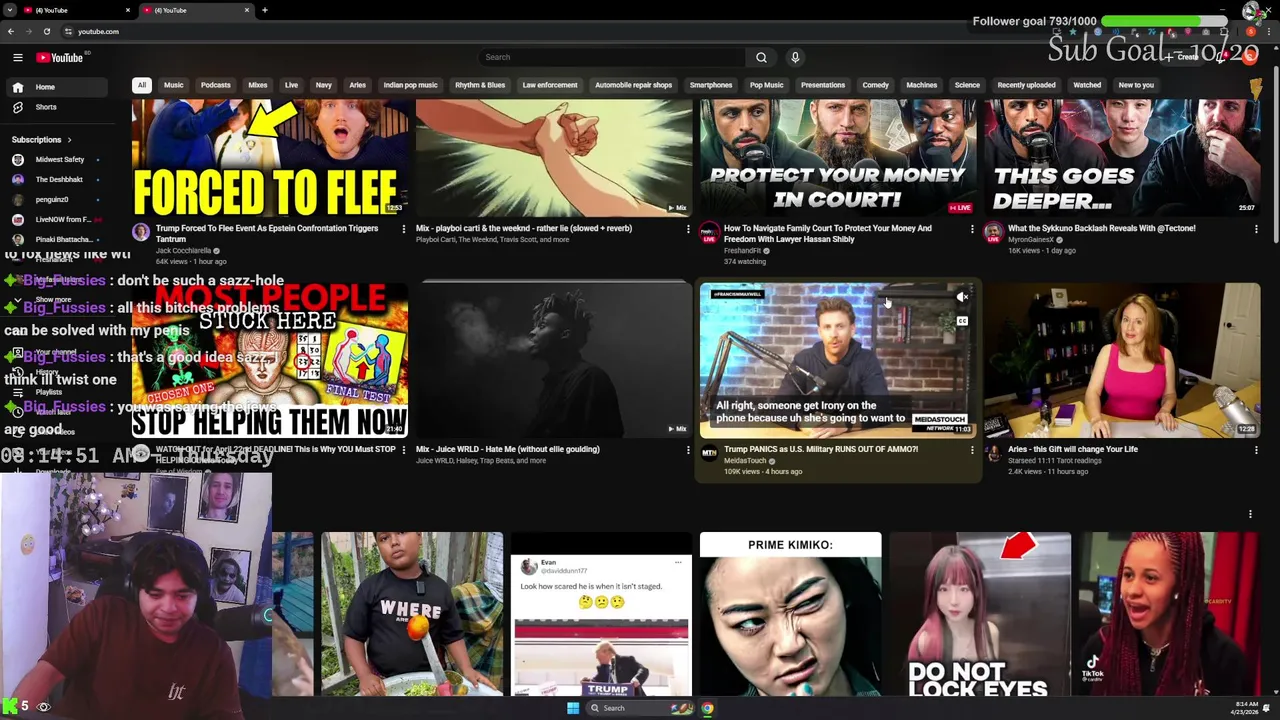Reload the page with the refresh icon
The image size is (1280, 720).
(x=46, y=31)
